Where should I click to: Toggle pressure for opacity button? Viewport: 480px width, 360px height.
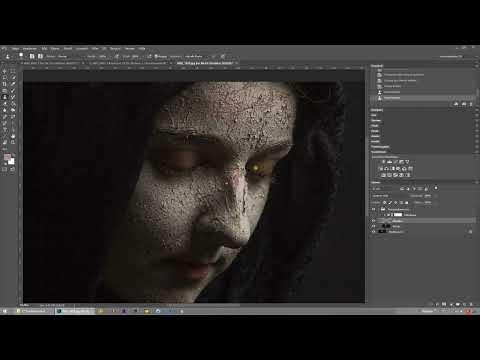pyautogui.click(x=116, y=56)
